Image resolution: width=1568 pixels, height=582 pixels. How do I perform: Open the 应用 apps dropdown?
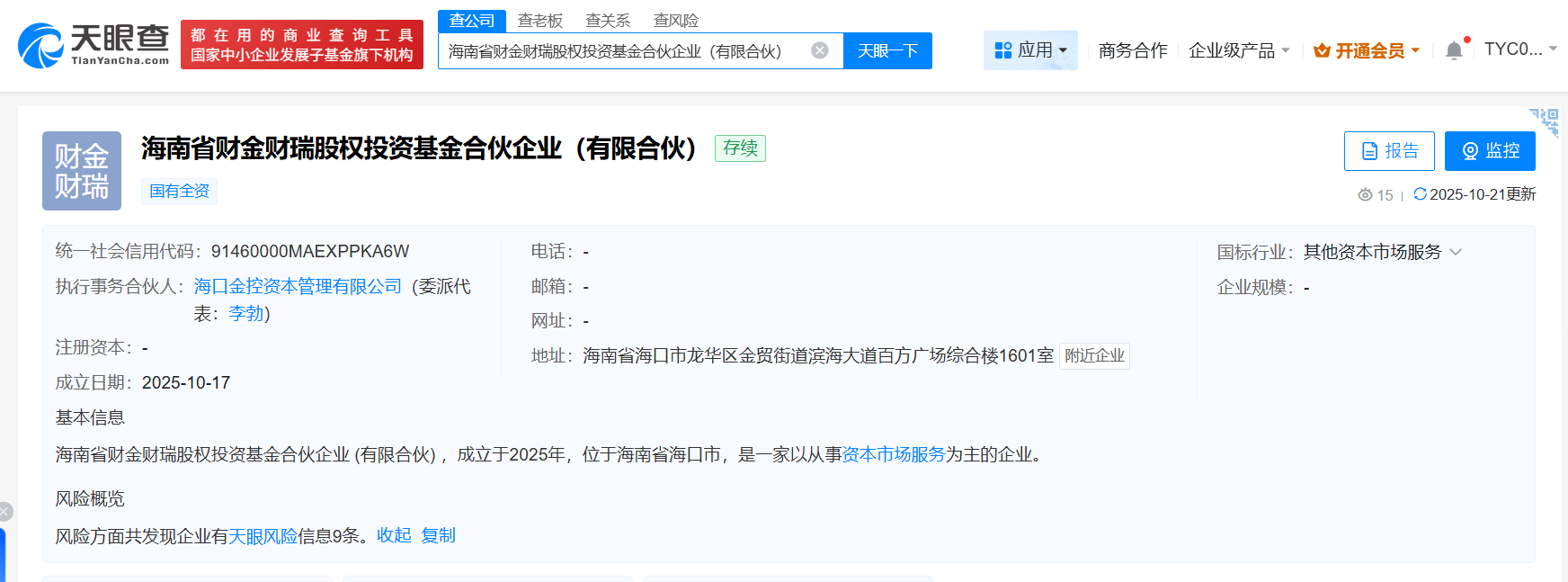[x=1030, y=50]
